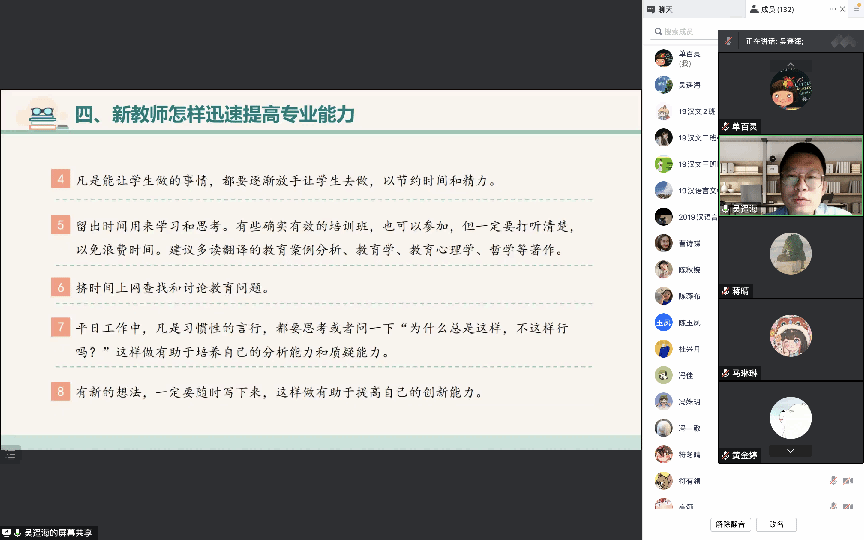Click the green microphone icon in sharing label

click(x=18, y=532)
